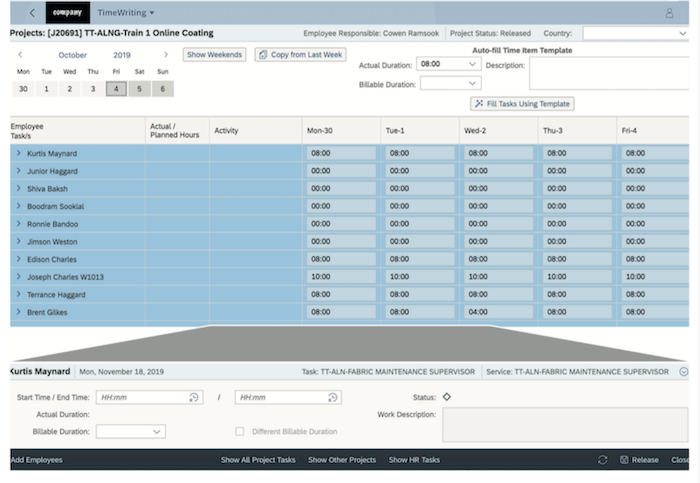Click Fill Tasks Using Template button
This screenshot has width=700, height=483.
point(522,104)
